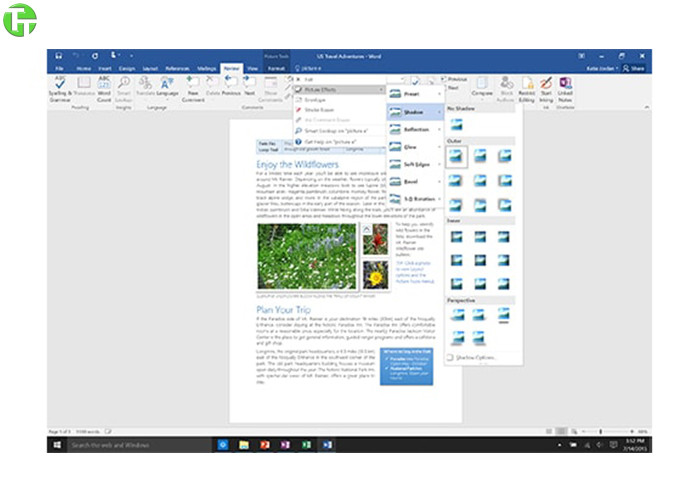Click the Touch/Mouse Mode icon
700x500 pixels.
114,55
